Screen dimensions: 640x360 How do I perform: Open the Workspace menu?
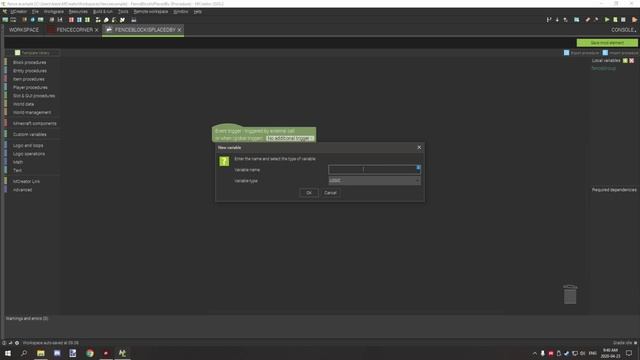click(x=53, y=12)
